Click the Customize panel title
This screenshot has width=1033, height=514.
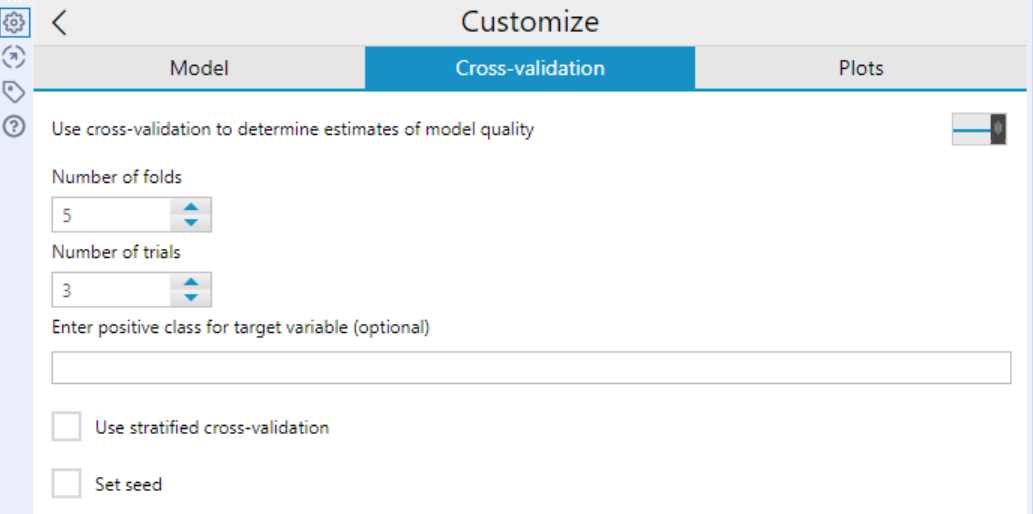(530, 21)
